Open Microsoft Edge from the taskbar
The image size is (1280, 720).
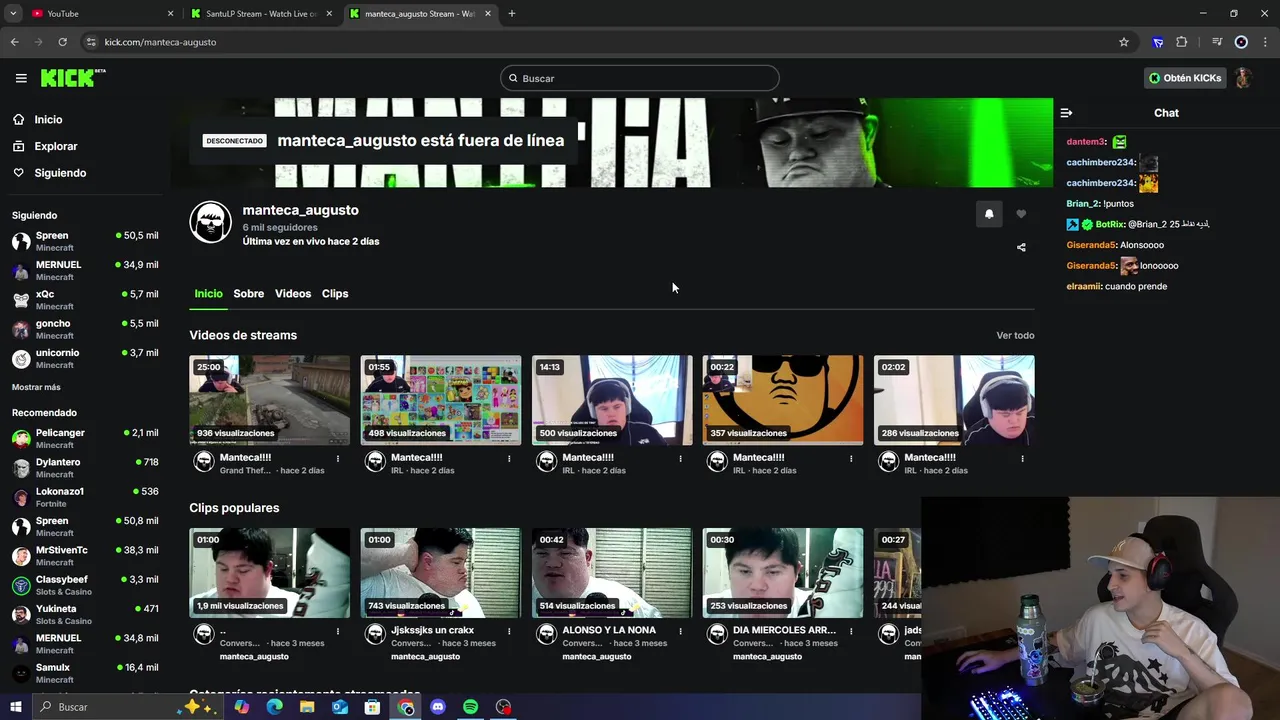click(274, 707)
